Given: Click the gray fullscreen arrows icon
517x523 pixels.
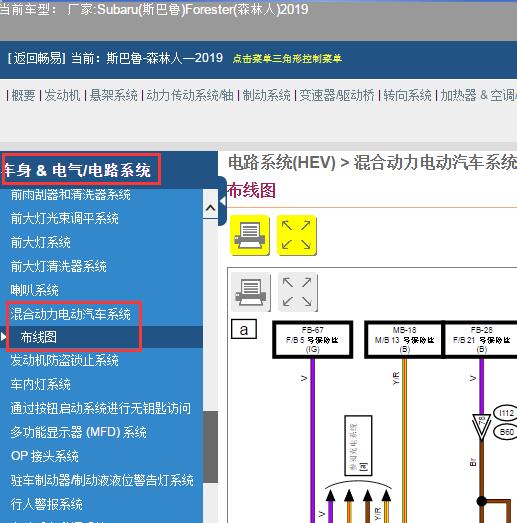Looking at the screenshot, I should click(x=298, y=292).
